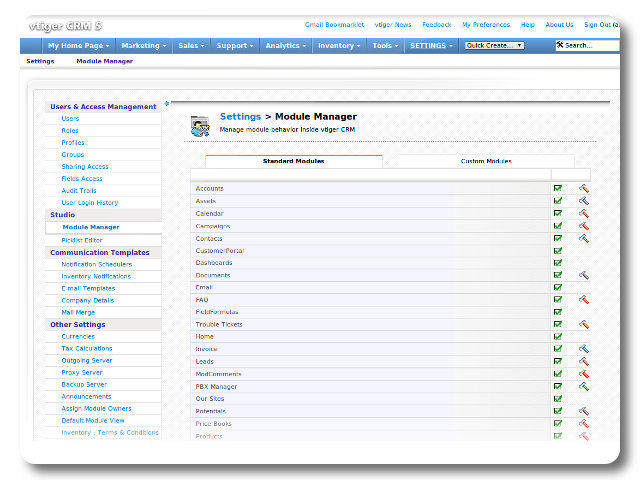This screenshot has width=640, height=480.
Task: Toggle the Email module enabled checkbox
Action: 557,287
